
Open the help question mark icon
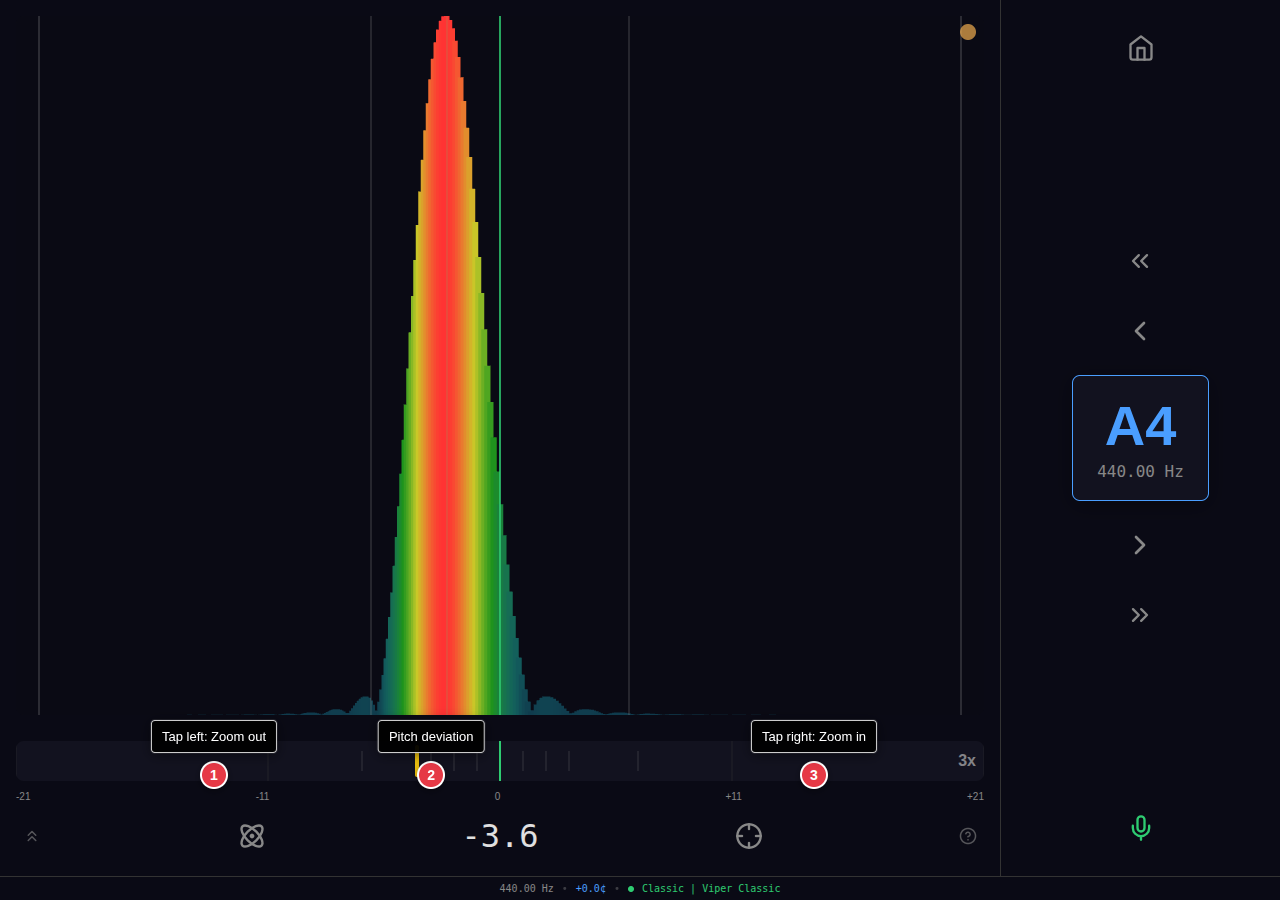click(967, 836)
